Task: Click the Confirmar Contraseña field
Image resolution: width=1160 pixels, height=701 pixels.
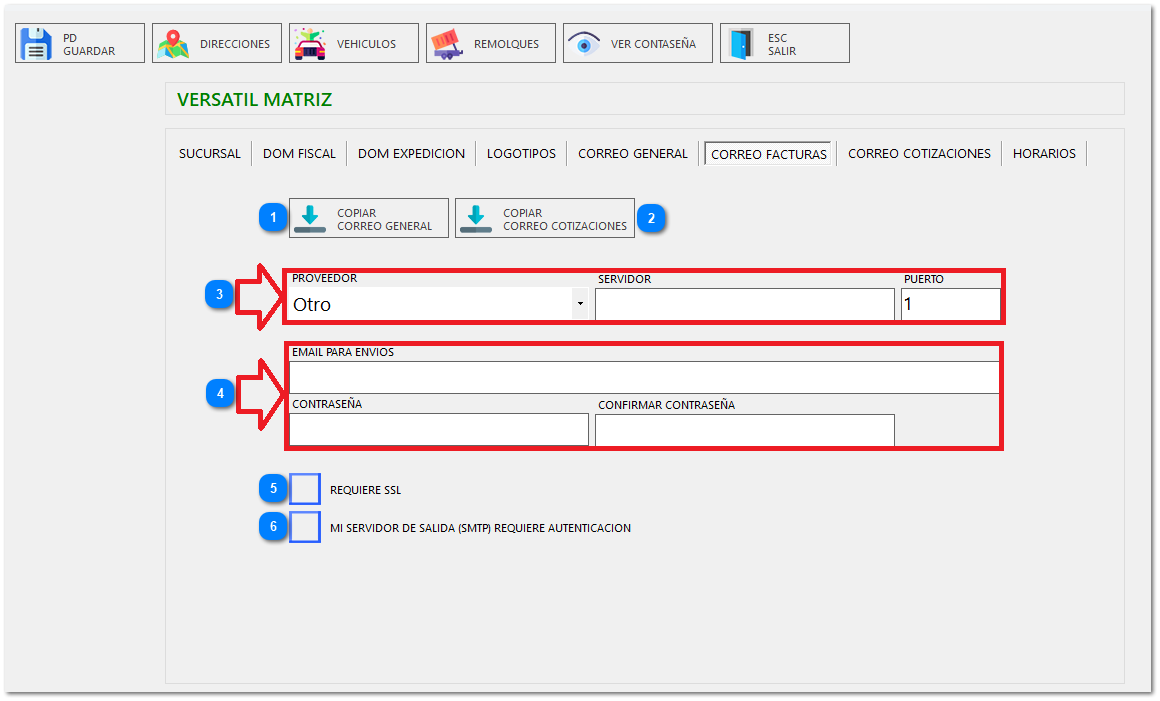Action: 744,430
